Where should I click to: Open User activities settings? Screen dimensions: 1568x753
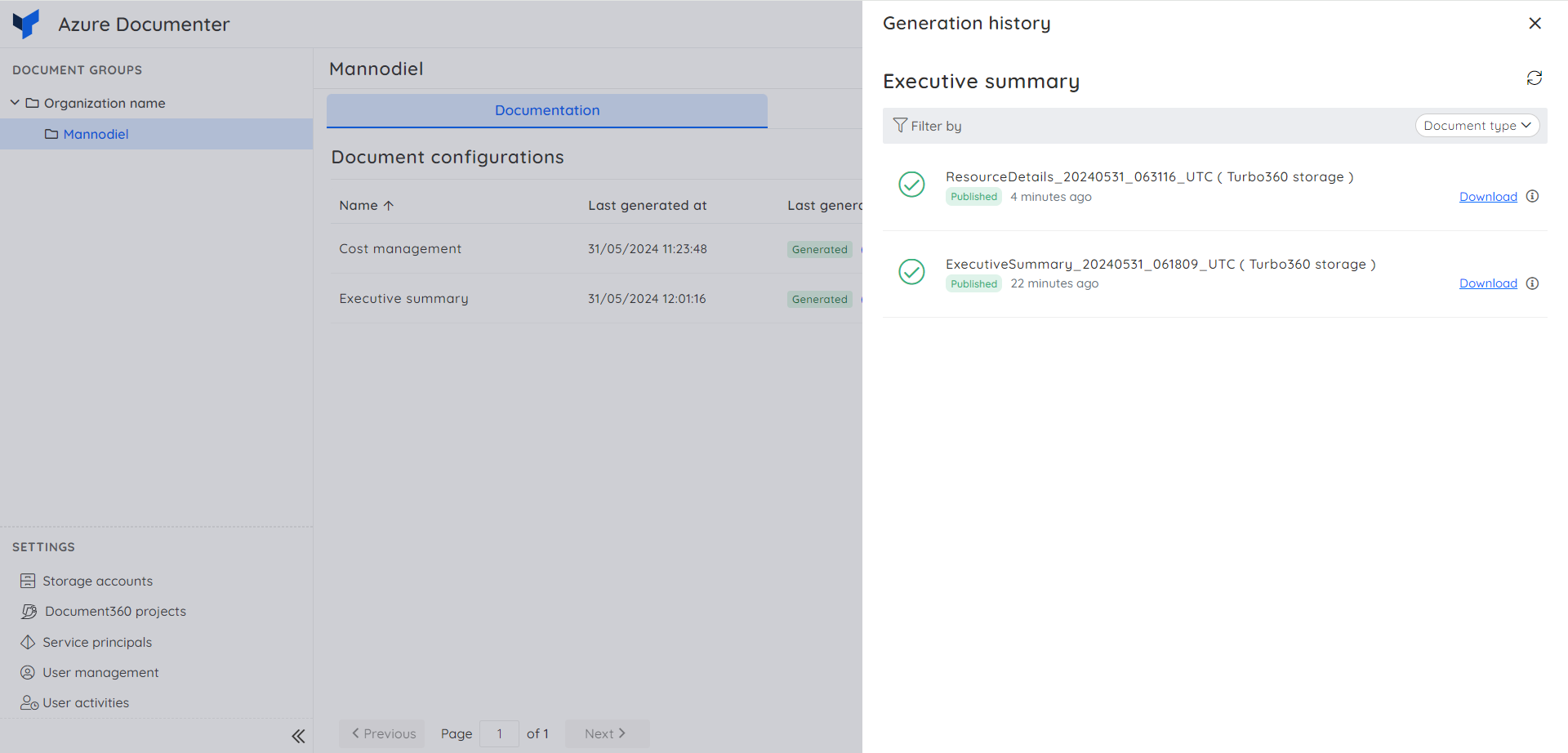click(x=86, y=702)
